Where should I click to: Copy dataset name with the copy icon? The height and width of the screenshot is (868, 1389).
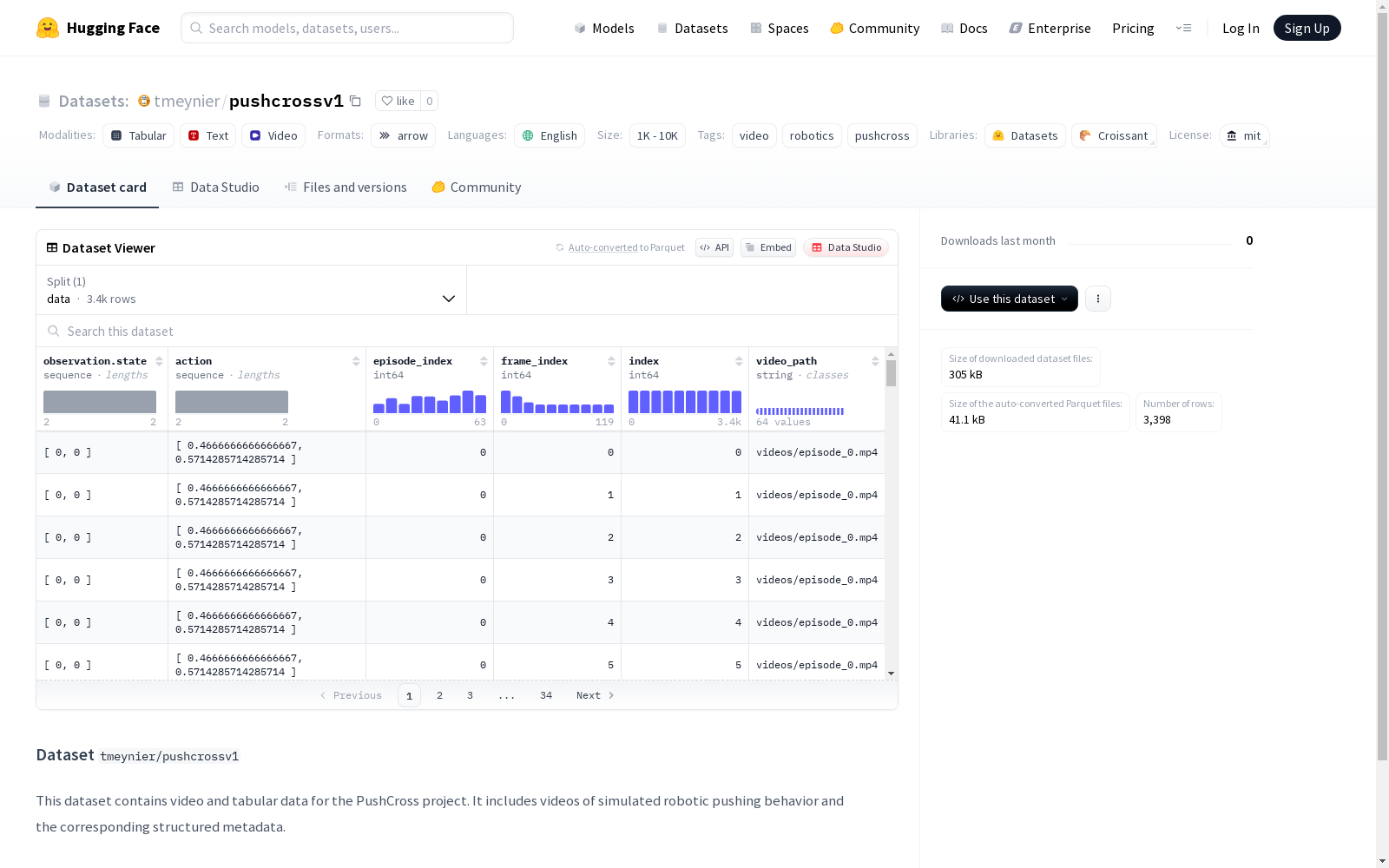point(355,101)
